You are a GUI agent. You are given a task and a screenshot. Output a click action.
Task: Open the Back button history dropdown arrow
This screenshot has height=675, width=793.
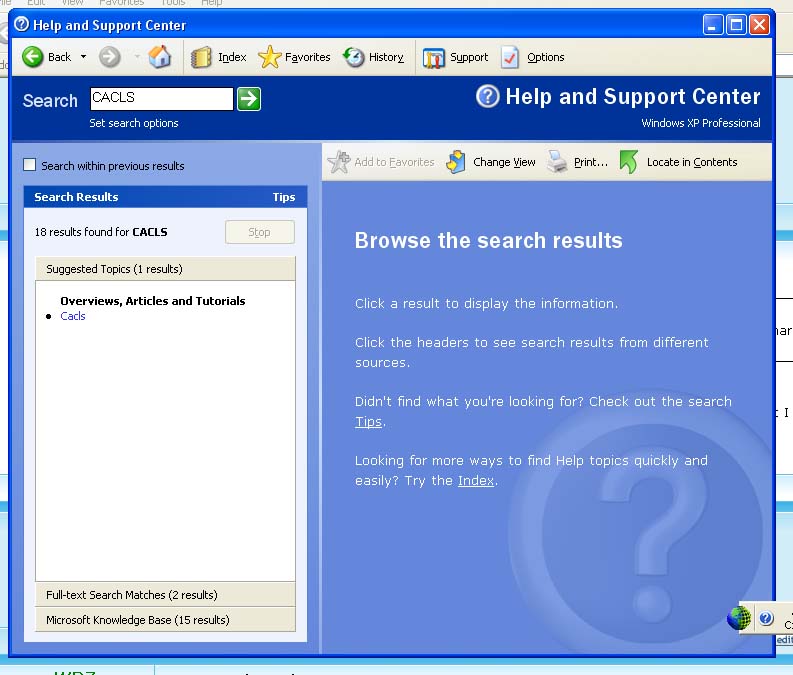(83, 57)
